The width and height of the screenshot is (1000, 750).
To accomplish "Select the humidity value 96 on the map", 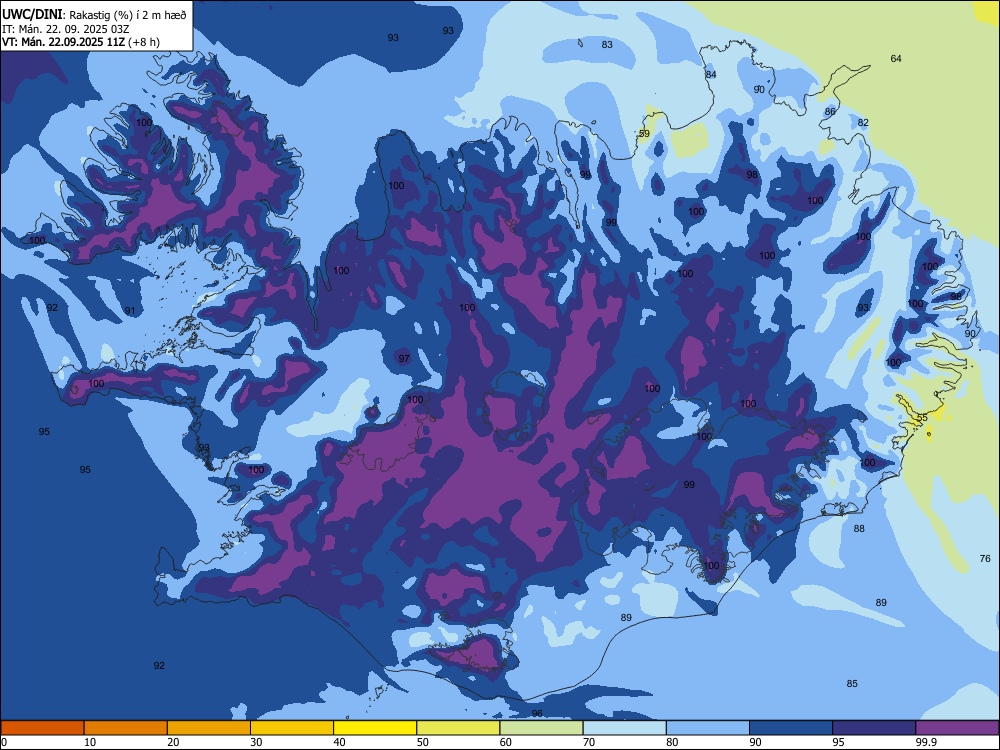I will 537,714.
